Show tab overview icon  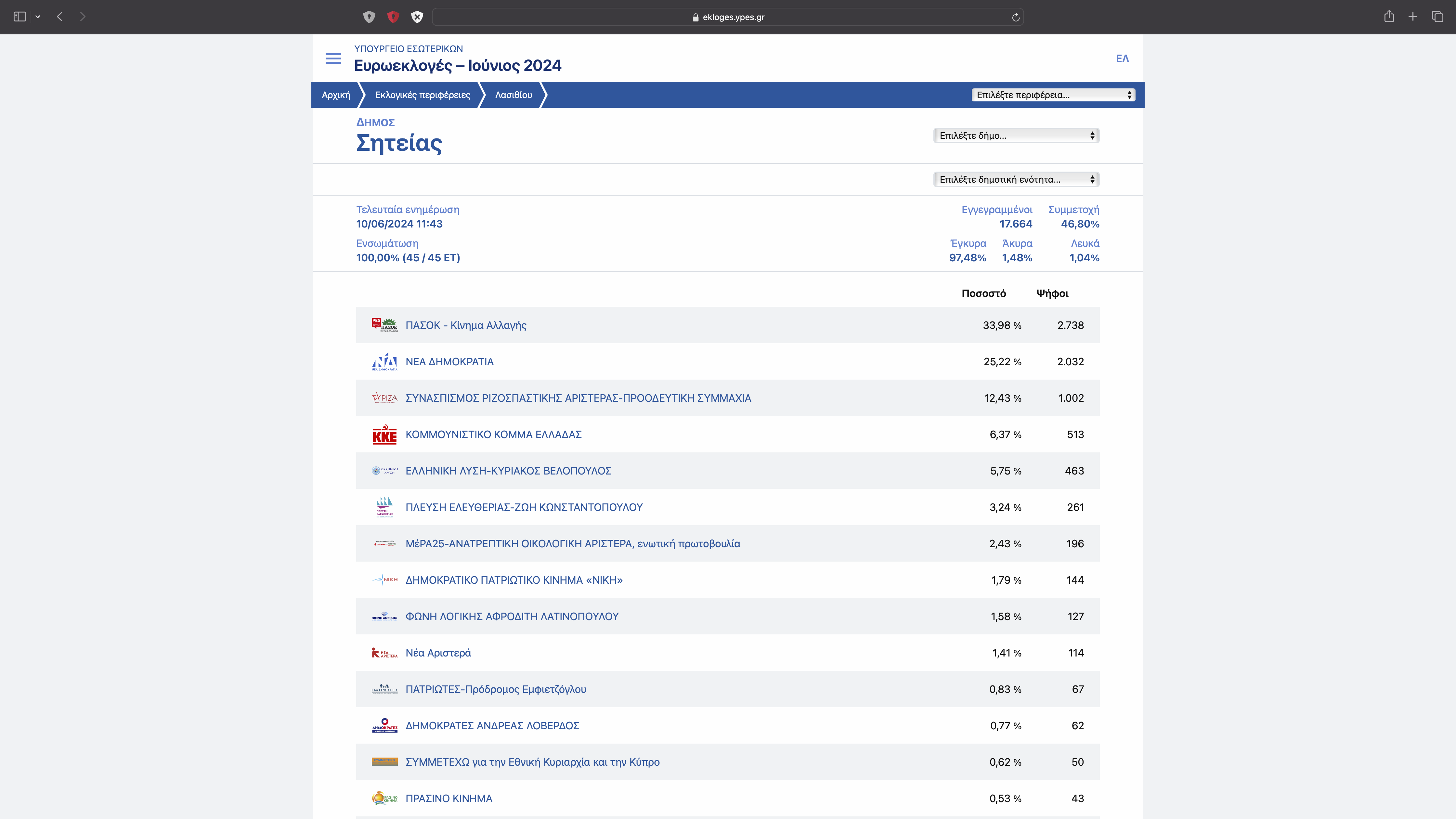pos(1437,17)
